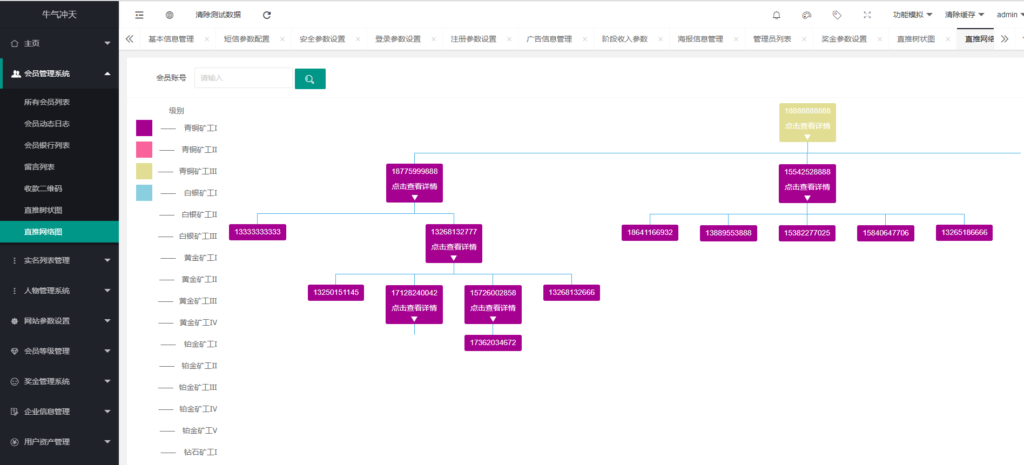
Task: Switch to the 广告信息管理 tab
Action: pos(549,39)
